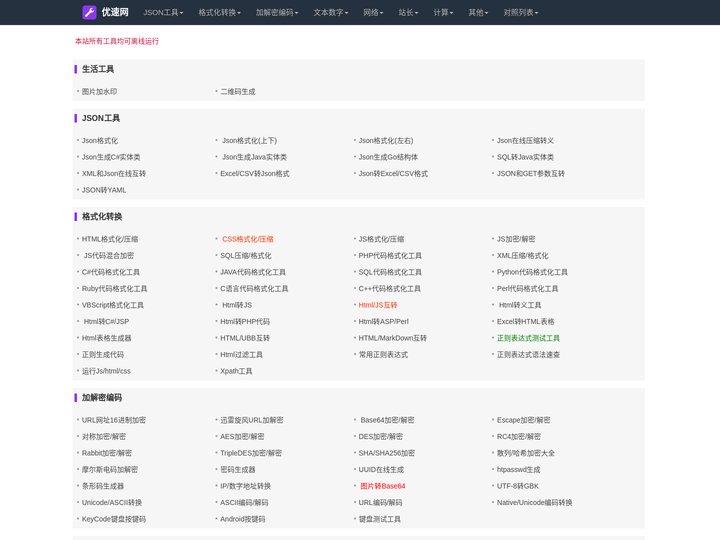The image size is (720, 540).
Task: Open 迅雷旋风URL加解密 link
Action: click(252, 420)
